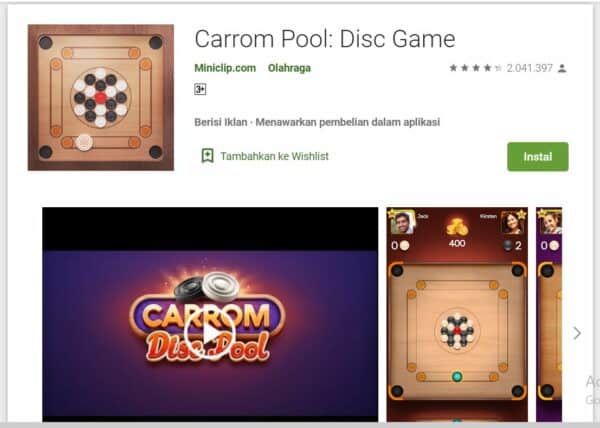Expand next screenshots with right chevron
Viewport: 600px width, 428px height.
[577, 334]
